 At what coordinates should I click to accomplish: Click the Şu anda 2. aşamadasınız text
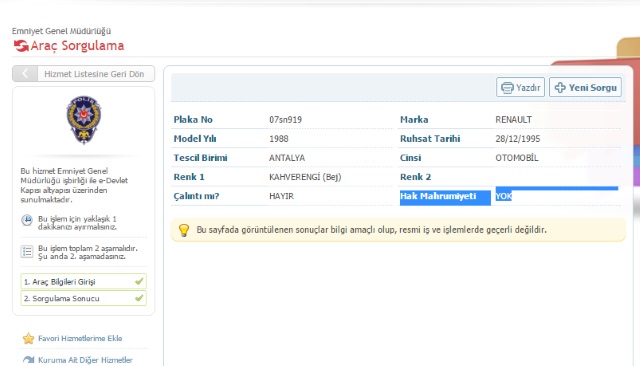tap(82, 256)
